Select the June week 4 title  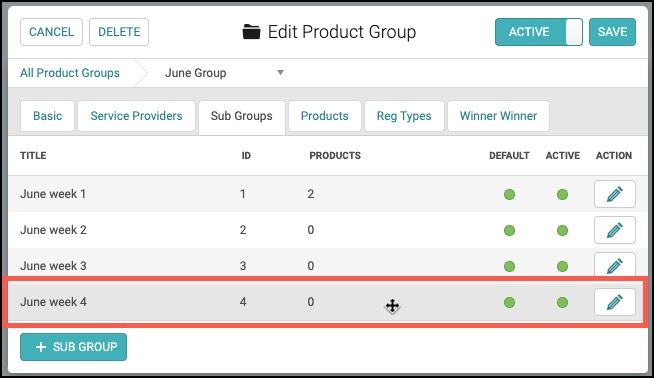point(53,302)
